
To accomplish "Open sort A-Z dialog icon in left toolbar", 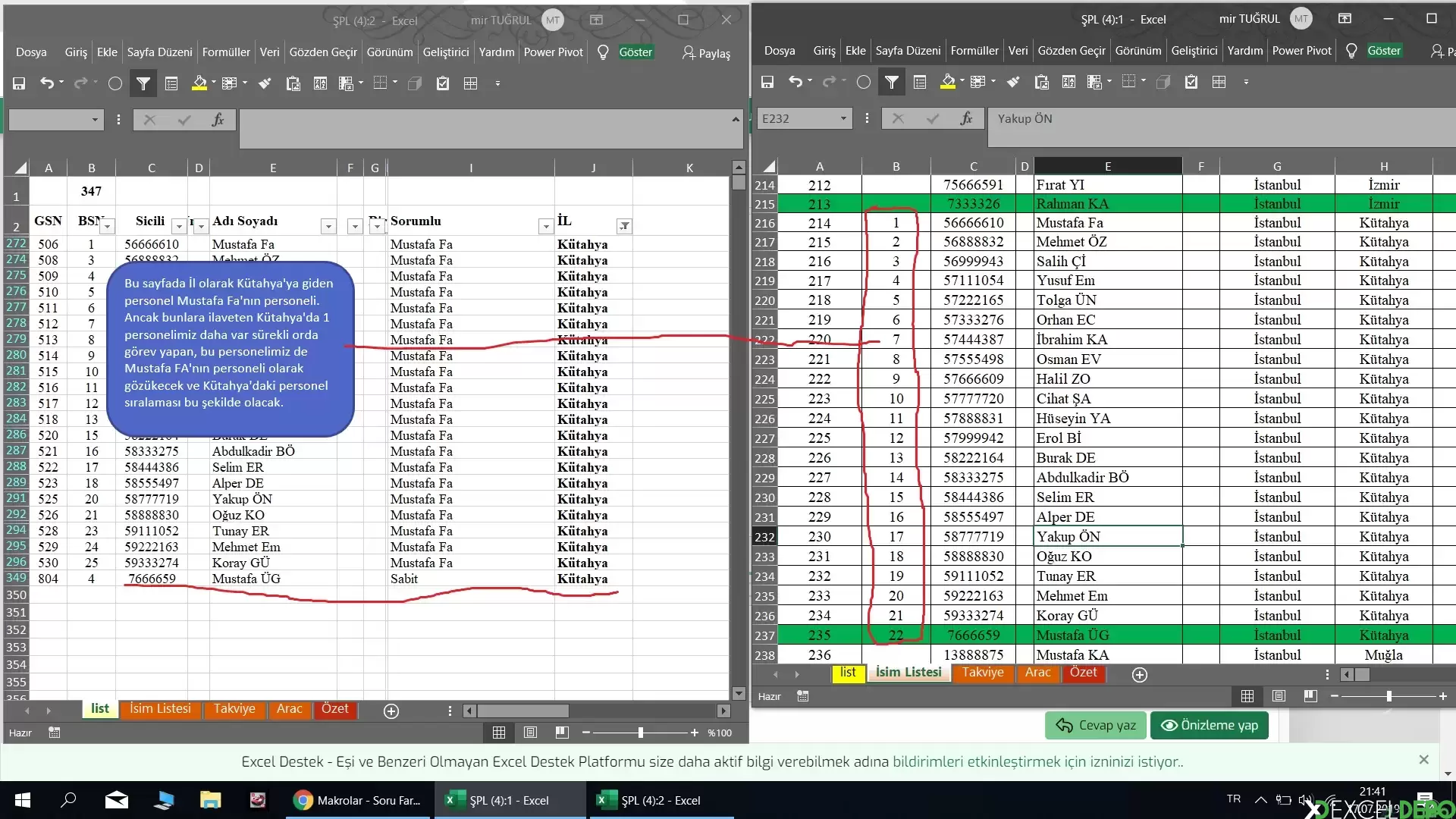I will click(x=321, y=83).
